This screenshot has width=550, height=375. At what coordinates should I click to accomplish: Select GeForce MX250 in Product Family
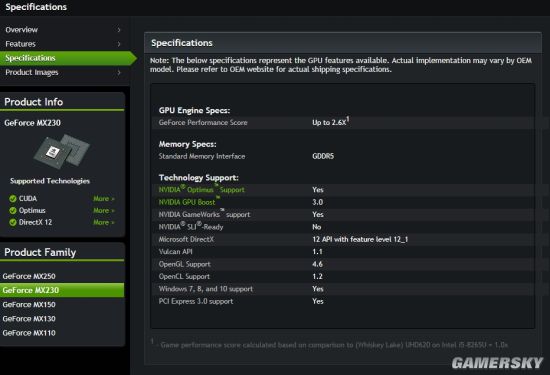(29, 276)
